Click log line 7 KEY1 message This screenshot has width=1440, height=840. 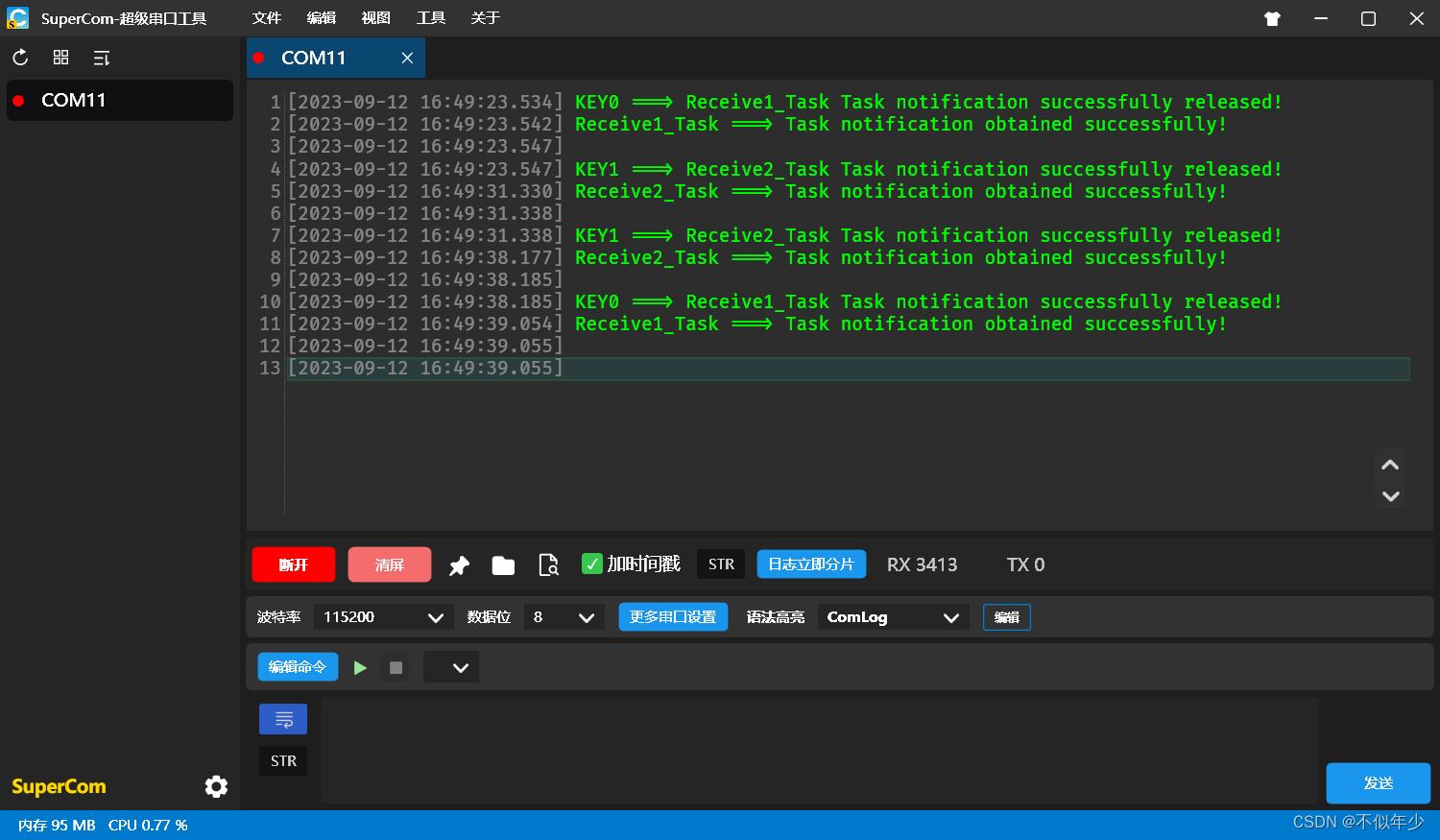tap(928, 236)
